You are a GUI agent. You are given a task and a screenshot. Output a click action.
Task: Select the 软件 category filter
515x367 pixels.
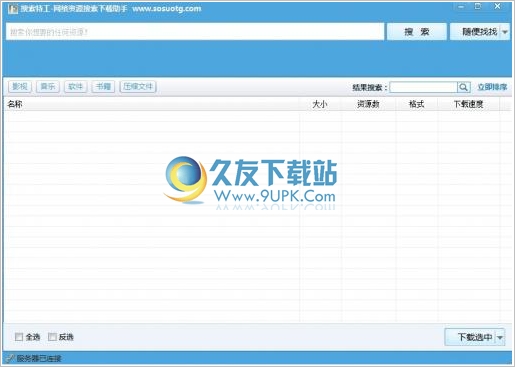[75, 87]
